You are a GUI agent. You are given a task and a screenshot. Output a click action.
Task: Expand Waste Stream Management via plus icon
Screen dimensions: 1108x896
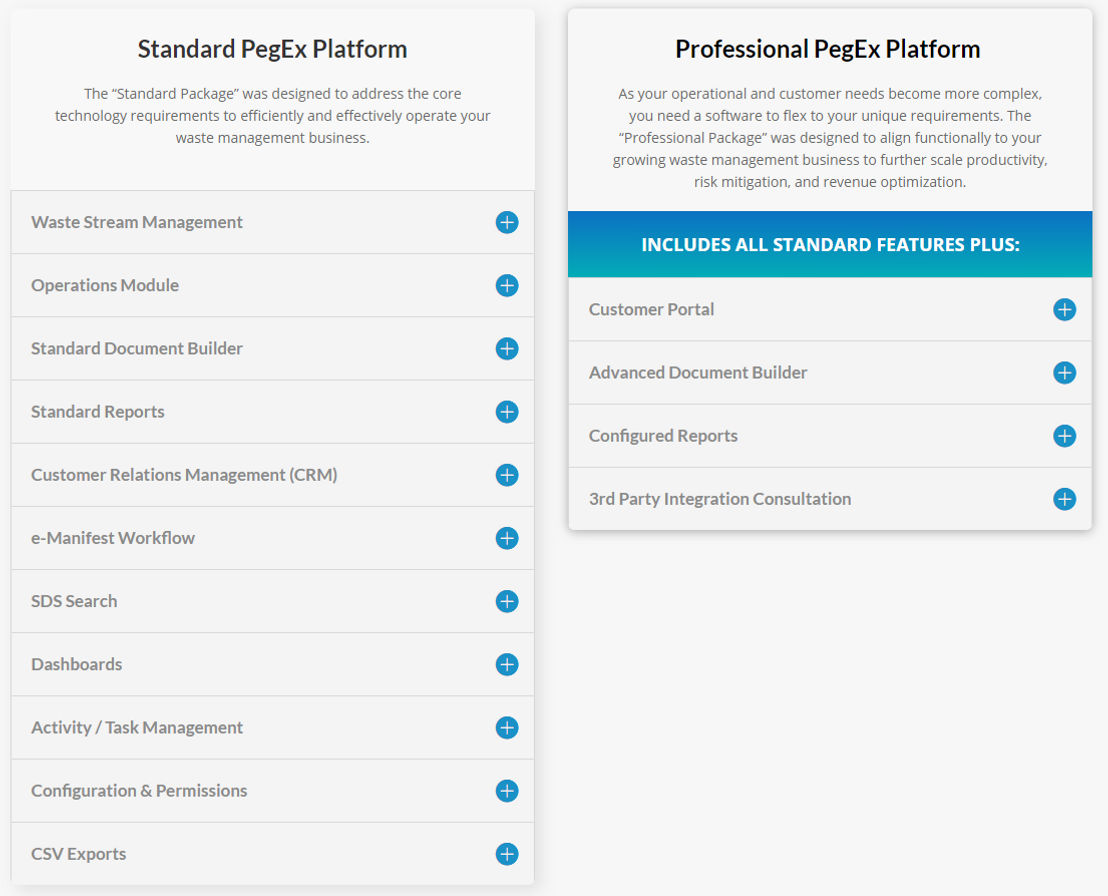click(507, 223)
